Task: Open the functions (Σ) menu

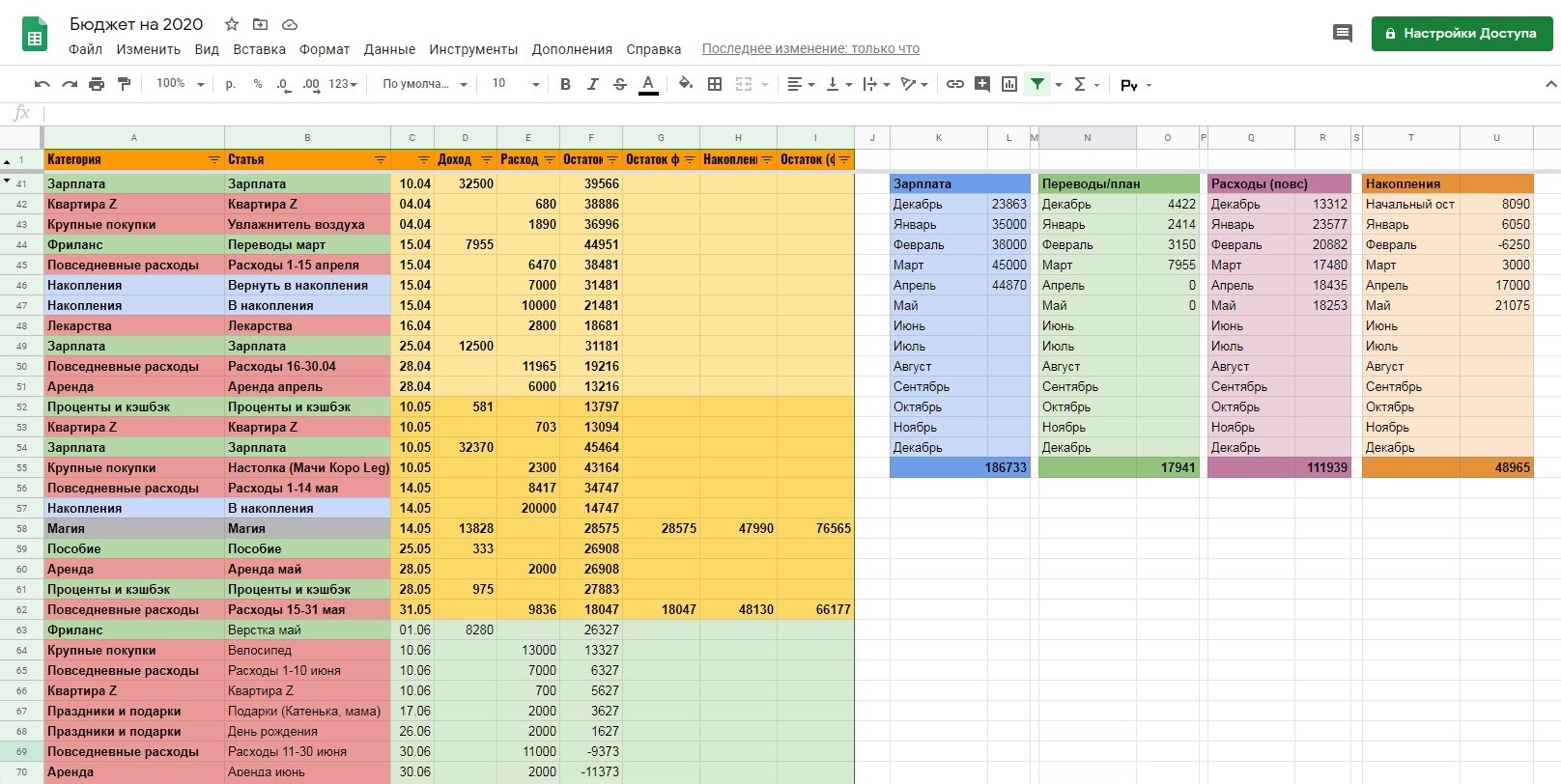Action: 1086,84
